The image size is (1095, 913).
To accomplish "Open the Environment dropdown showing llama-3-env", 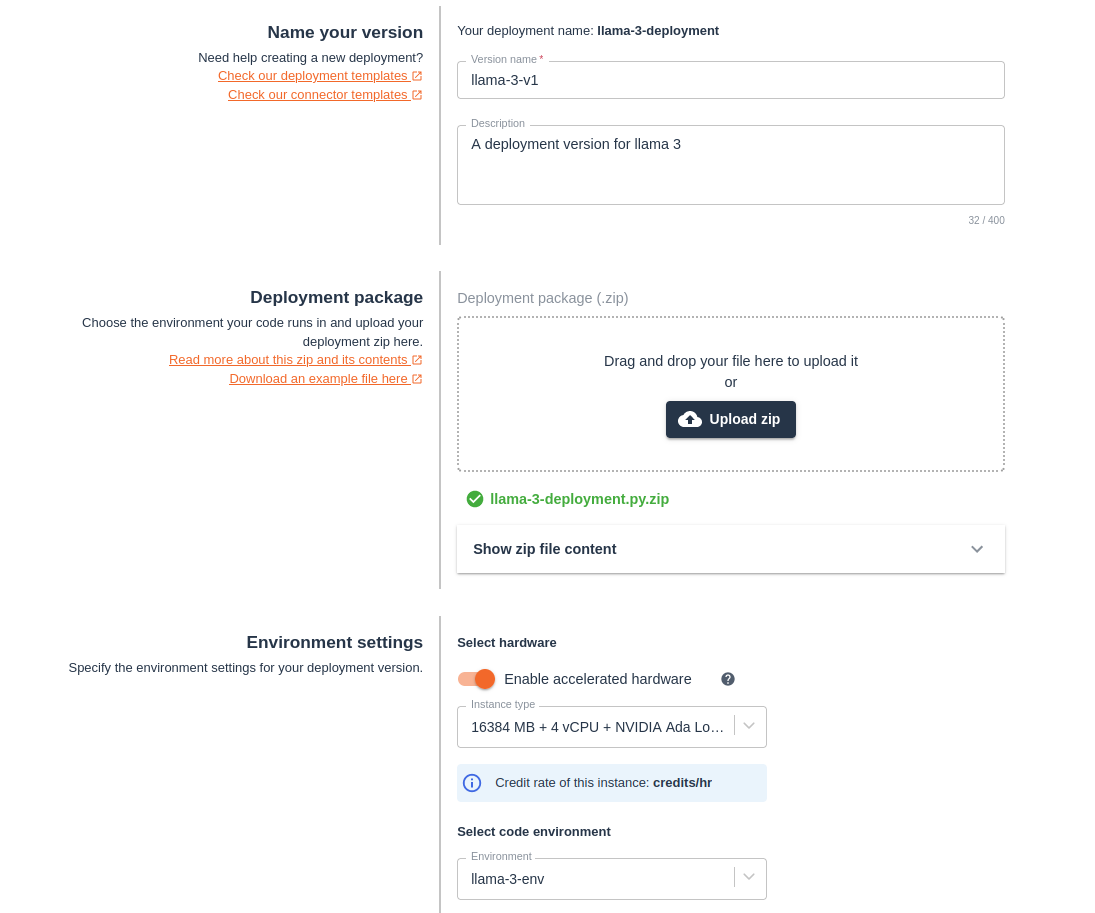I will [x=612, y=879].
